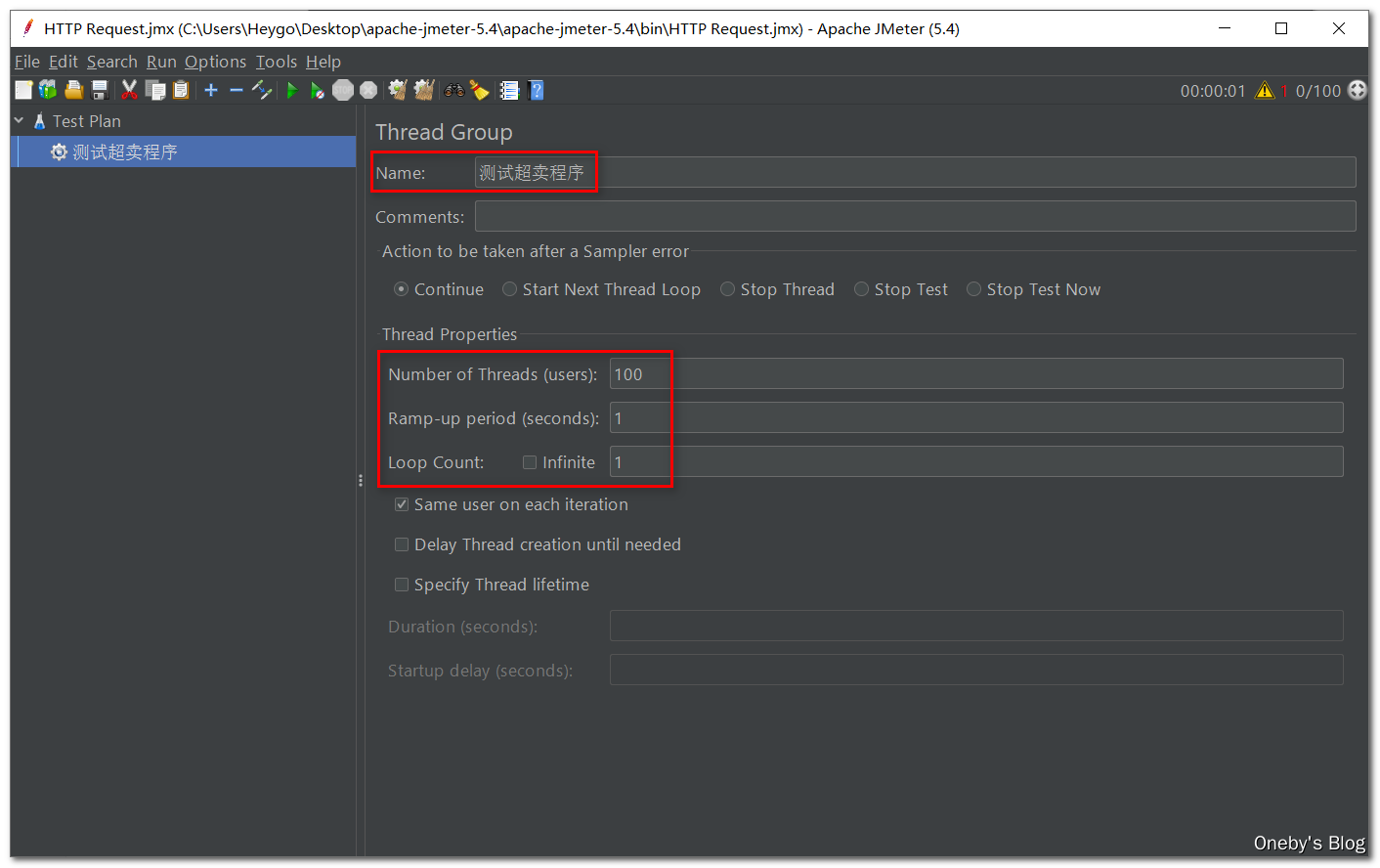Click the red error count 1
Viewport: 1380px width, 868px height.
point(1284,91)
